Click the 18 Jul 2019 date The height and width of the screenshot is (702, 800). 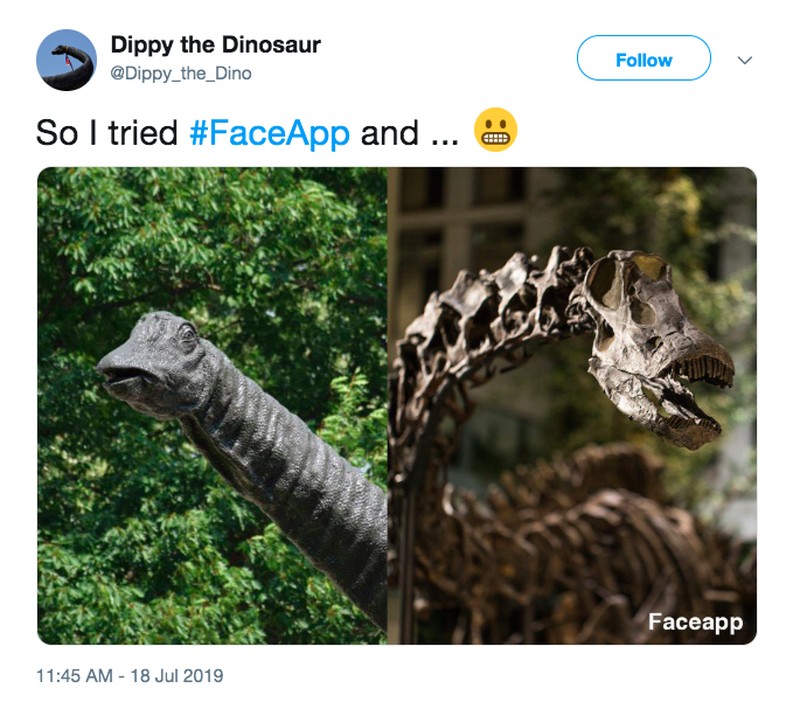click(176, 676)
